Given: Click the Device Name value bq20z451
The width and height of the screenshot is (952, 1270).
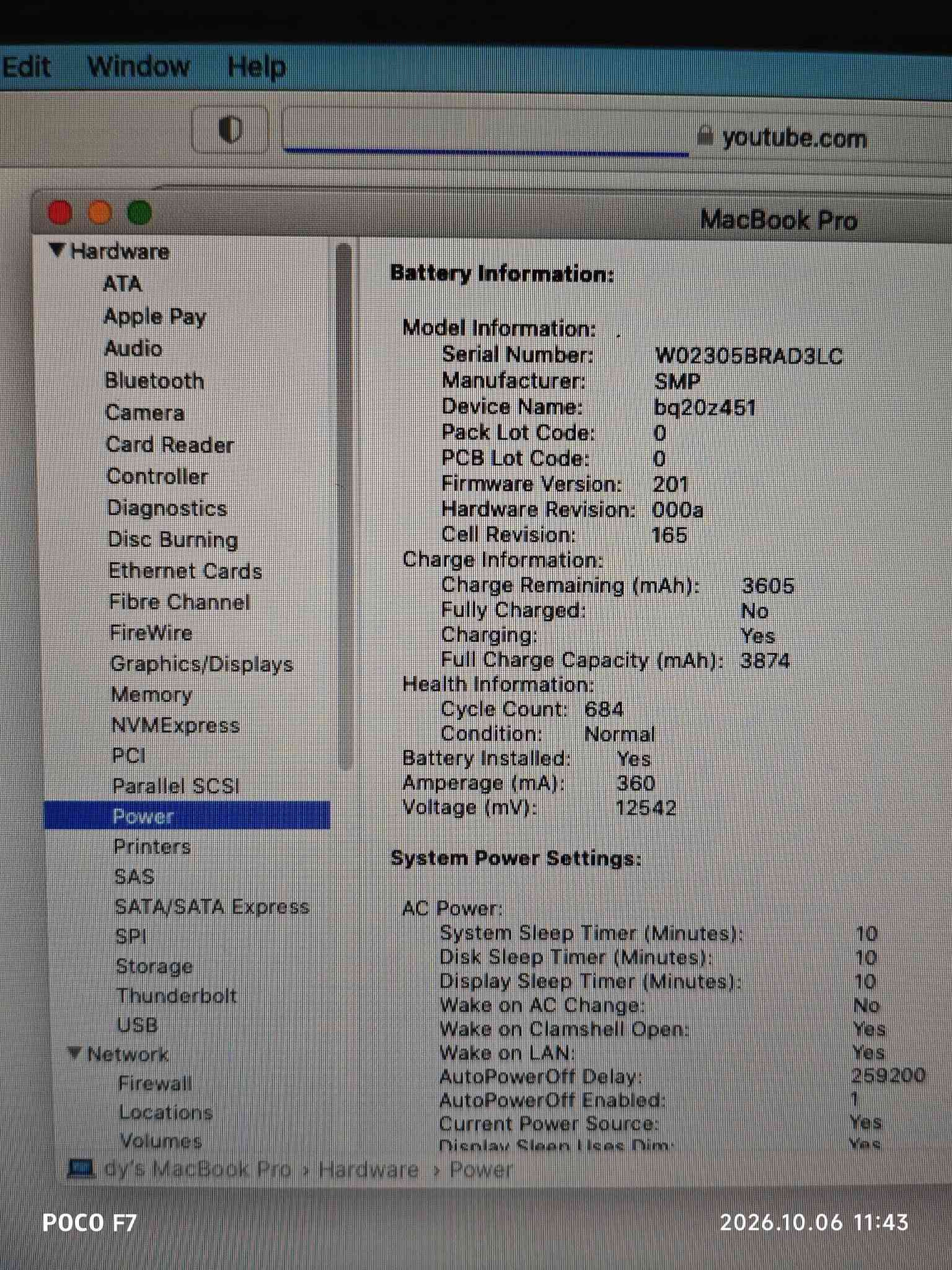Looking at the screenshot, I should [705, 407].
